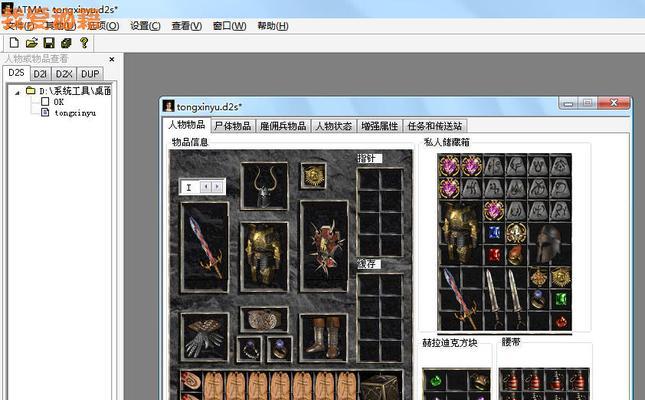Select the D:\系统工具\桌面 folder in tree

[x=75, y=91]
